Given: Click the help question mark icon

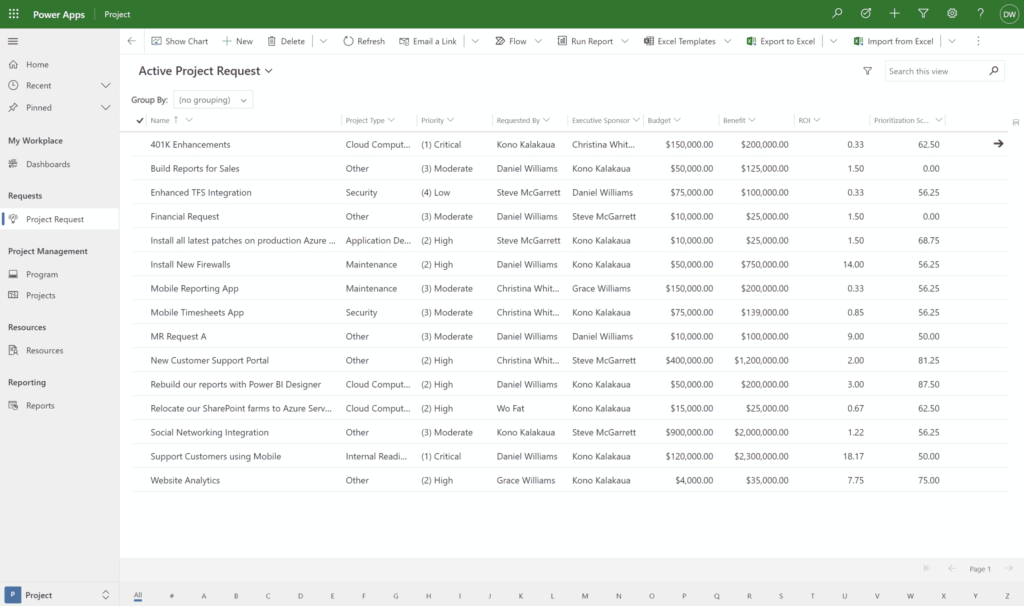Looking at the screenshot, I should pos(980,14).
